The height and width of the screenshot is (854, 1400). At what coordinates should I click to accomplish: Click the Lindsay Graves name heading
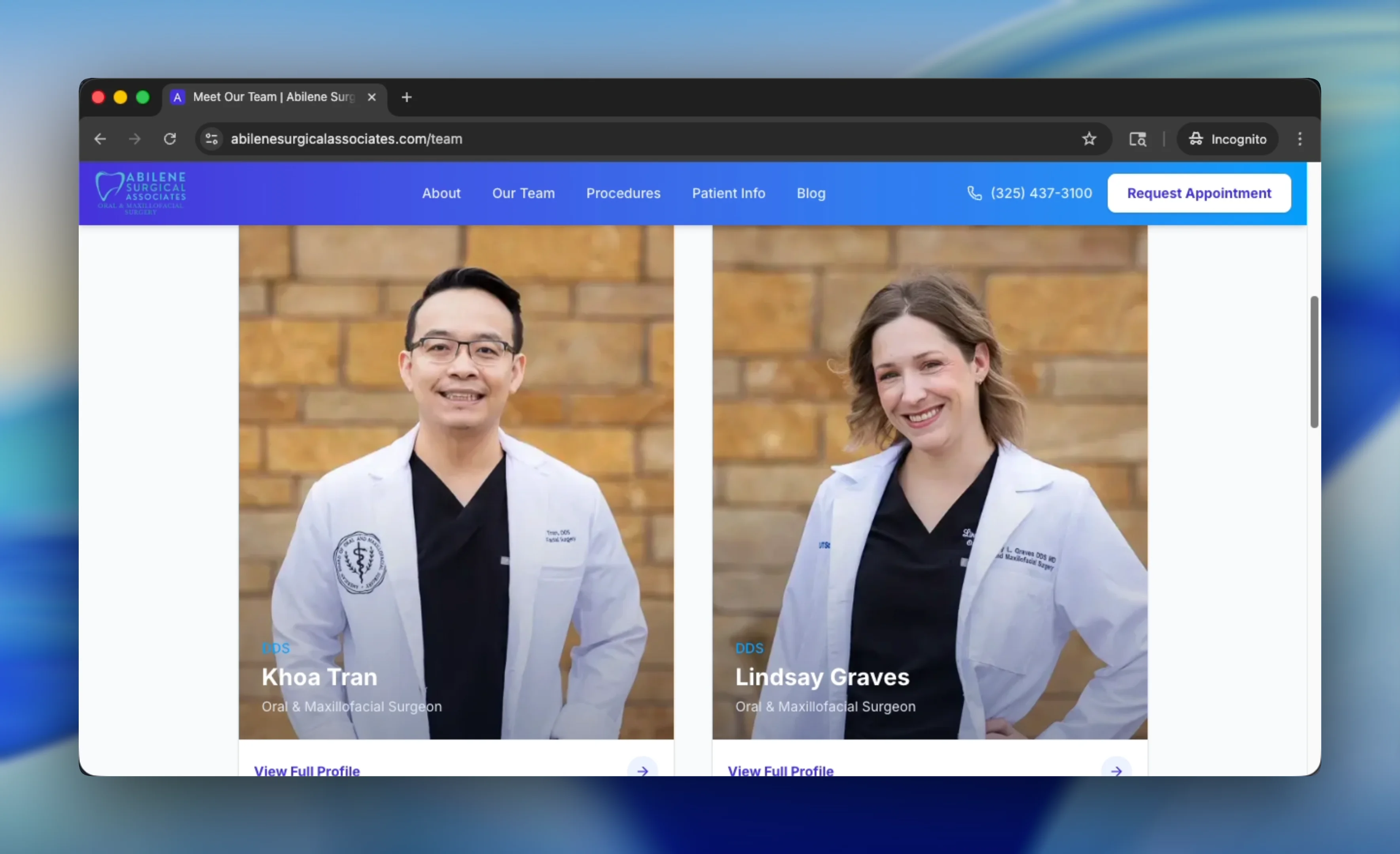tap(822, 677)
